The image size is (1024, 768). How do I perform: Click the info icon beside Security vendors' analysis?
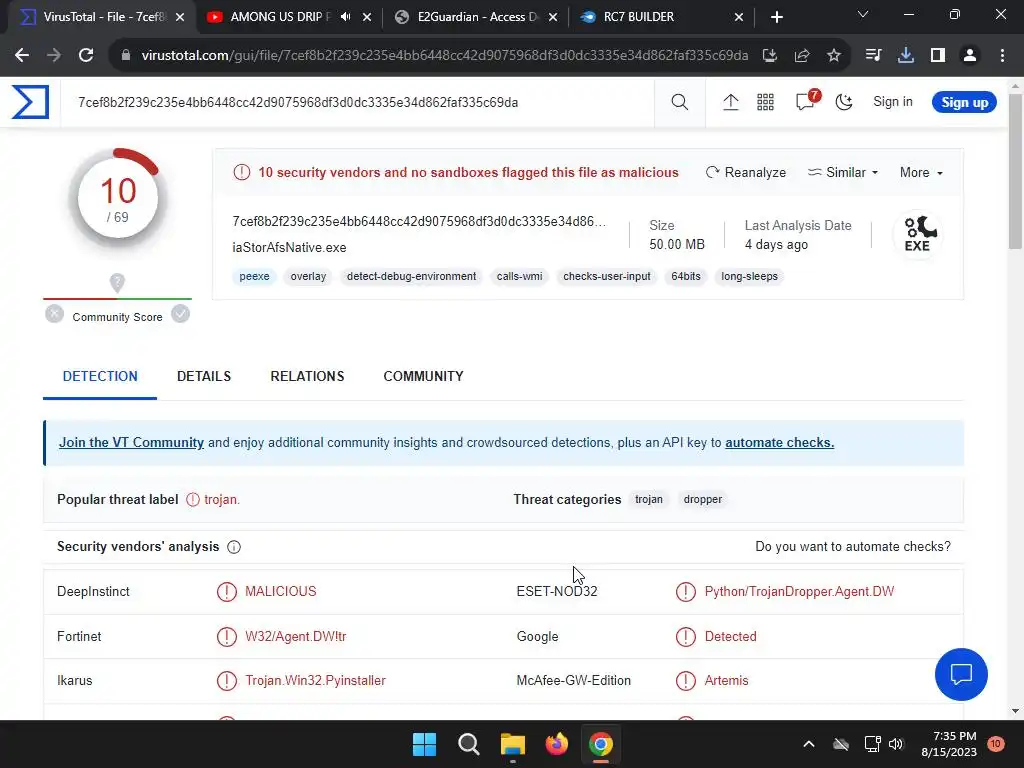pyautogui.click(x=234, y=547)
